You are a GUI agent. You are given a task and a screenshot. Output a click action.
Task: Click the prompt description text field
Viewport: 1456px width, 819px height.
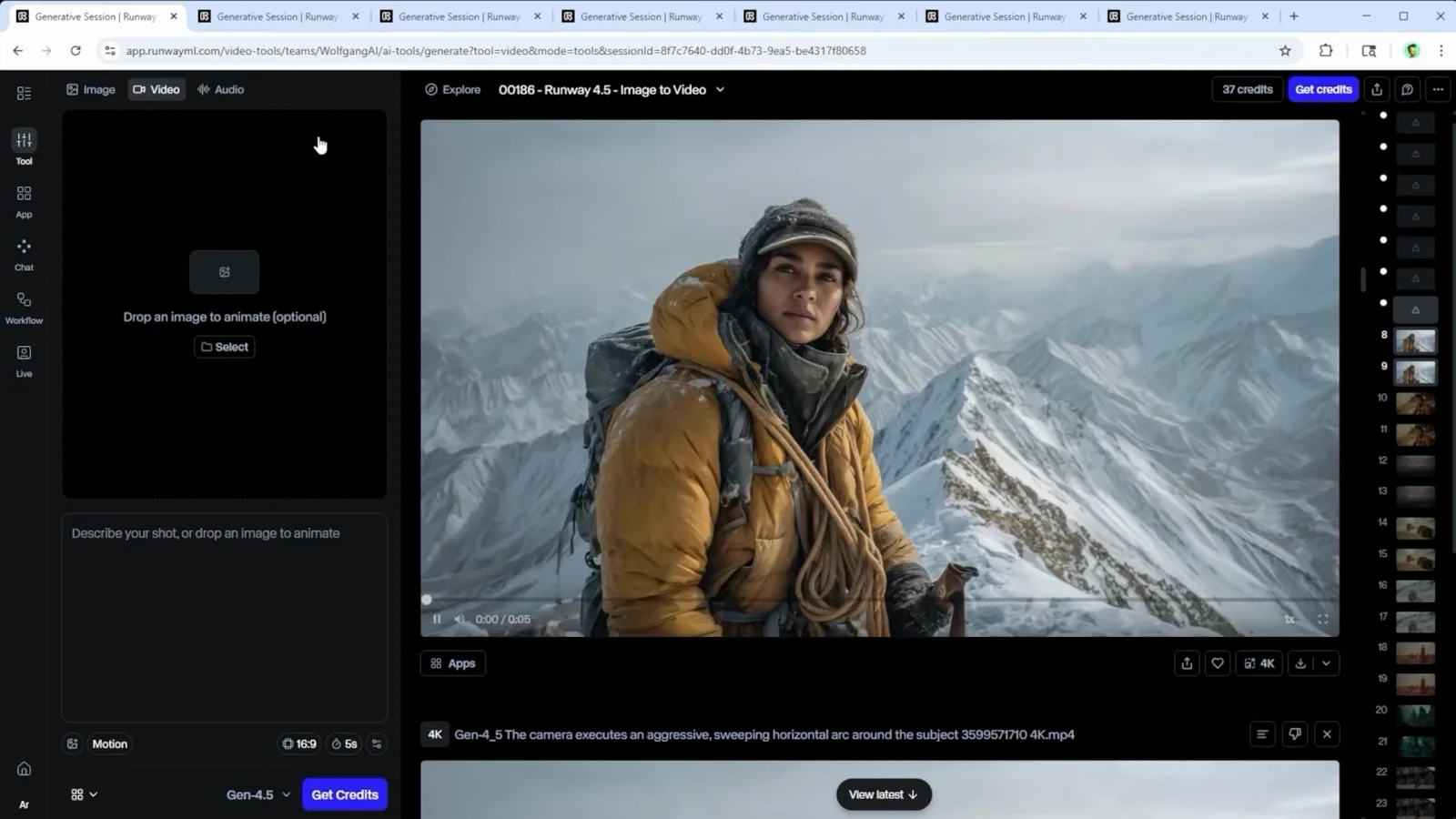pos(225,617)
